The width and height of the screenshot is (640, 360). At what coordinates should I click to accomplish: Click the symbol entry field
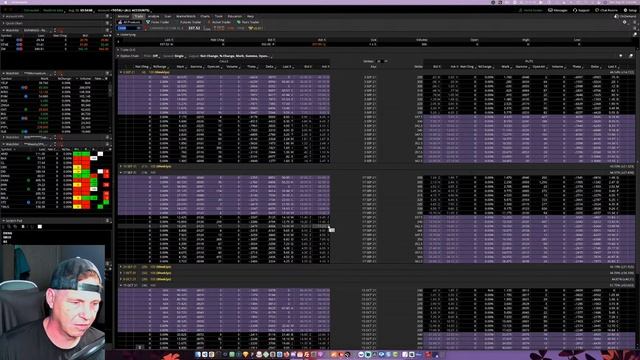pyautogui.click(x=129, y=28)
